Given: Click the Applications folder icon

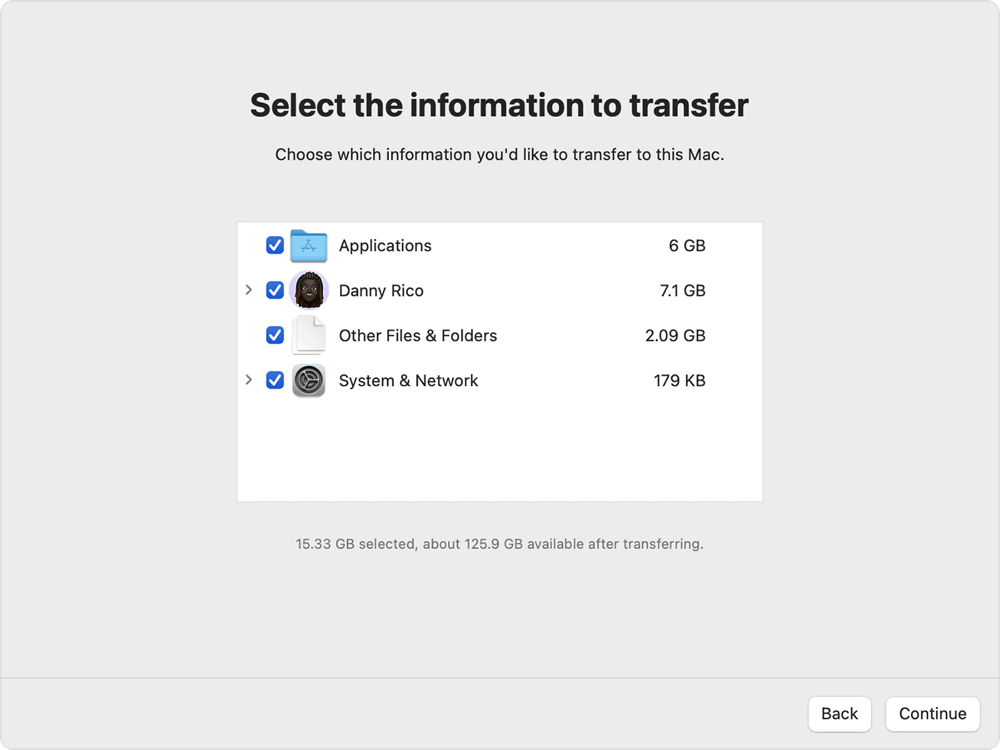Looking at the screenshot, I should [x=308, y=245].
